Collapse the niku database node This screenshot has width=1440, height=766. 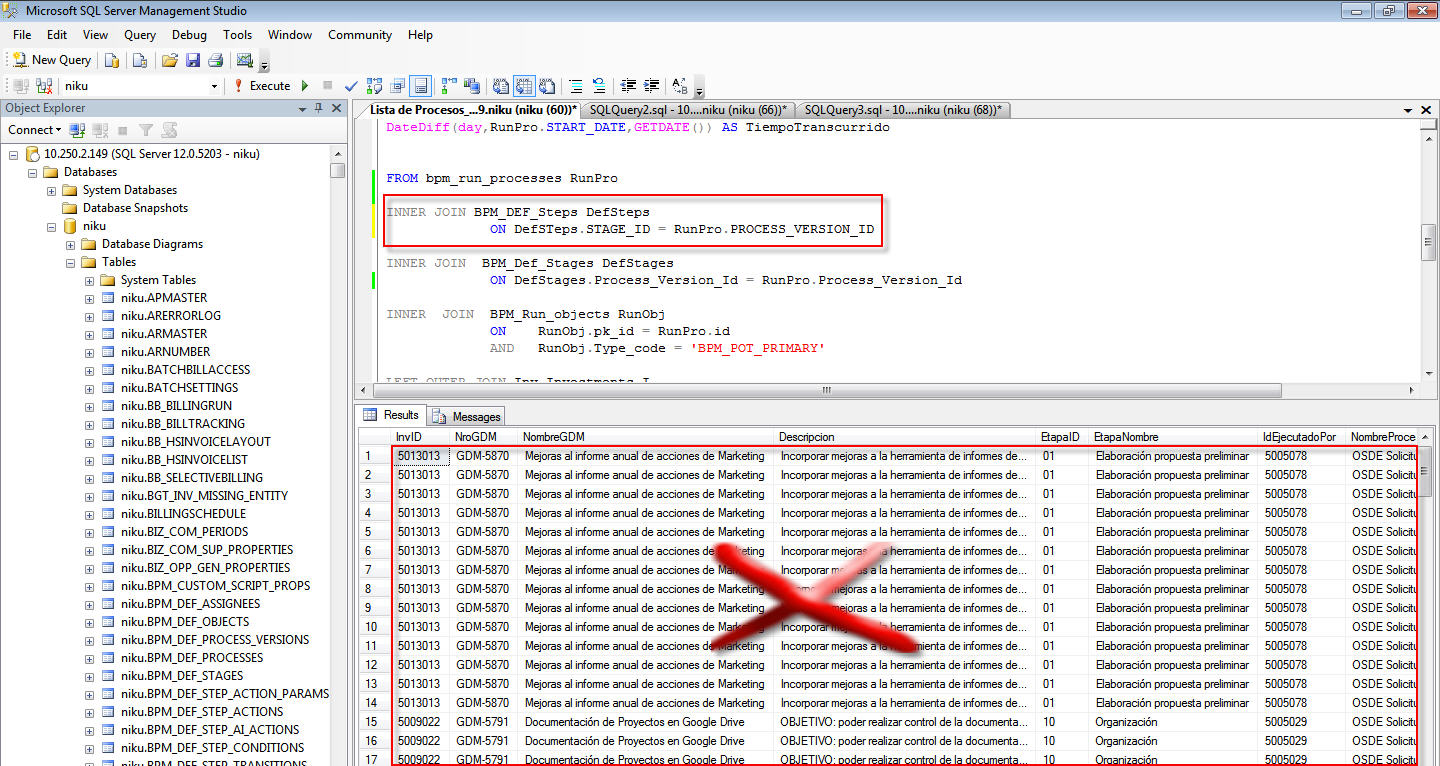51,226
